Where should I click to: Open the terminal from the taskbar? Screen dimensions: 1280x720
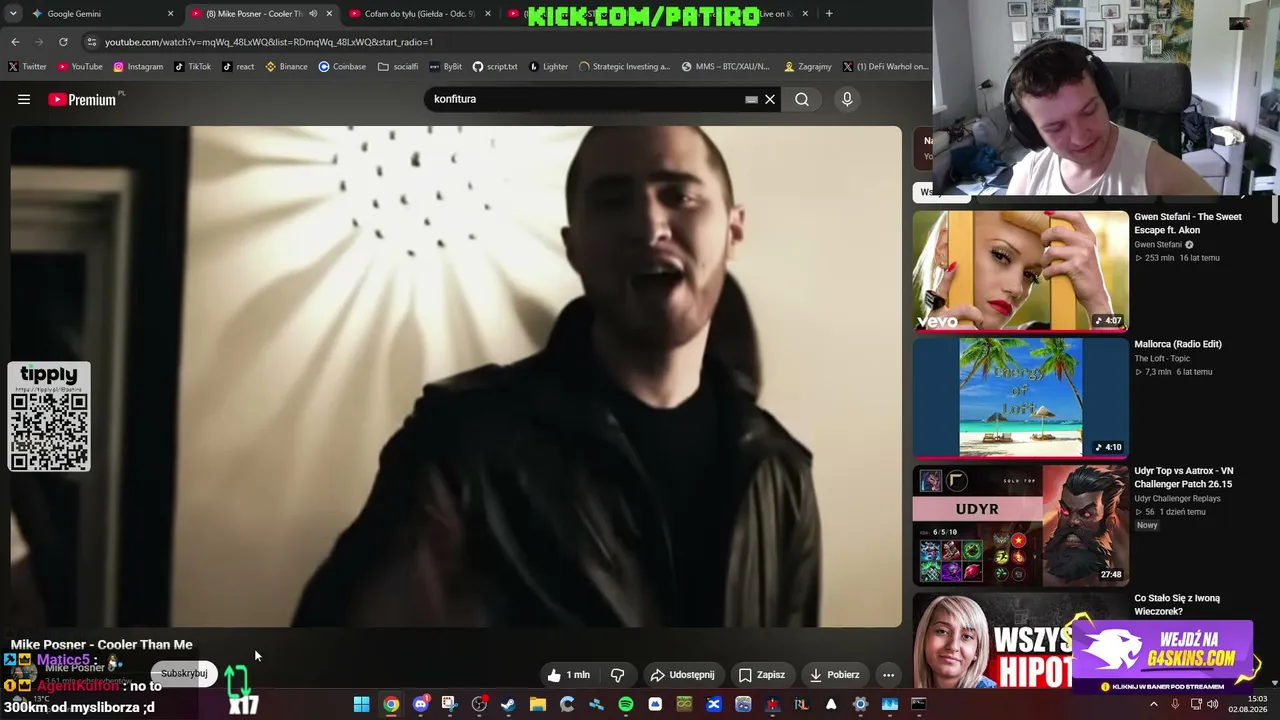[918, 704]
